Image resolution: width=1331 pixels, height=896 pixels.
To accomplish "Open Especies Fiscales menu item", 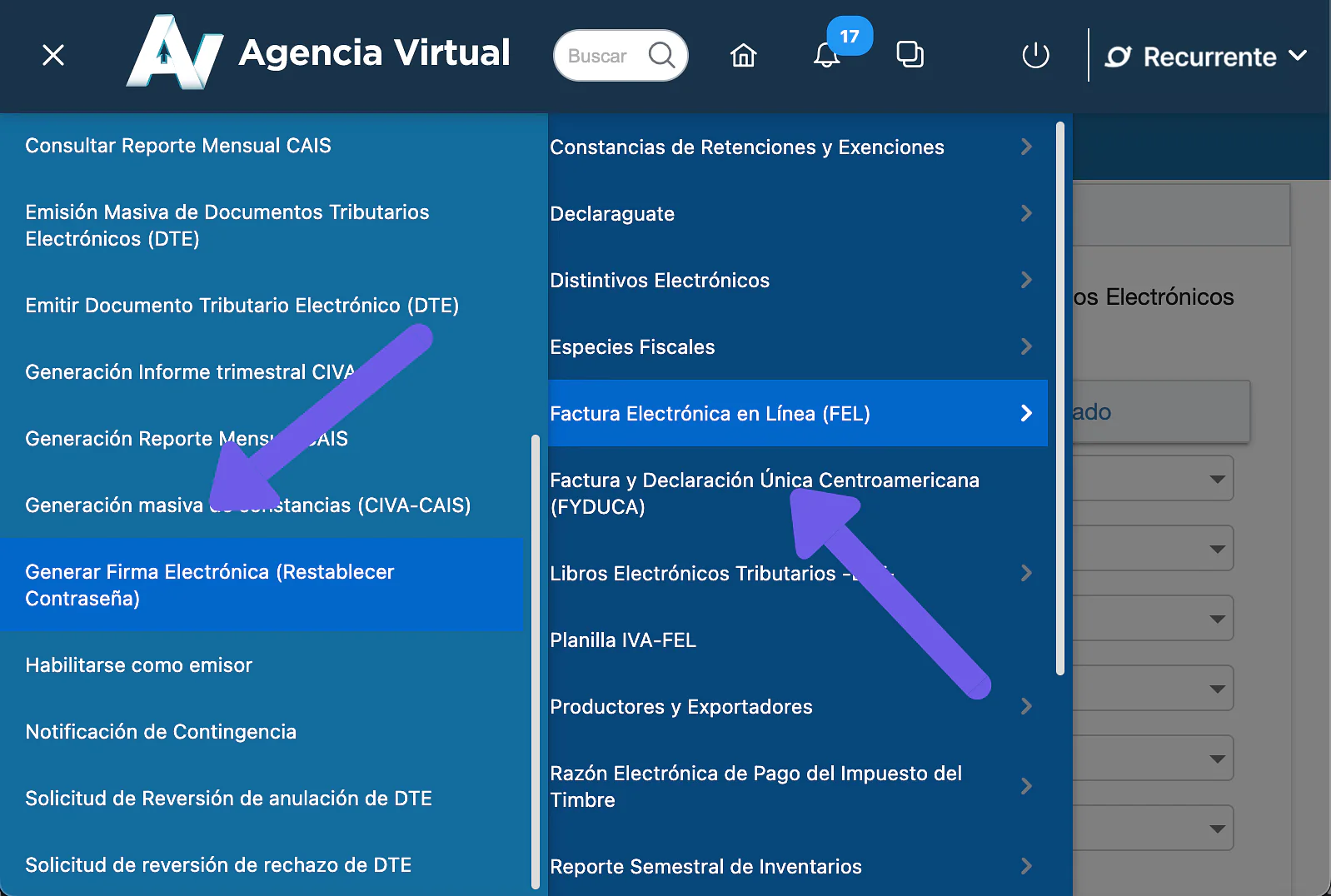I will [x=632, y=347].
